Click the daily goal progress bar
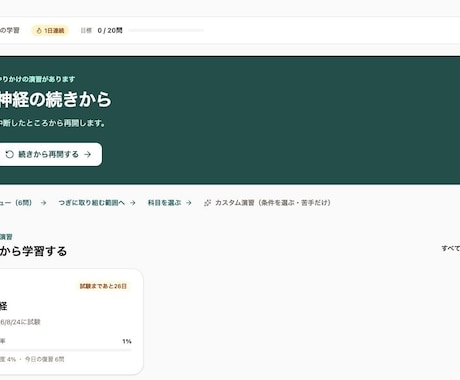This screenshot has height=380, width=460. (166, 30)
